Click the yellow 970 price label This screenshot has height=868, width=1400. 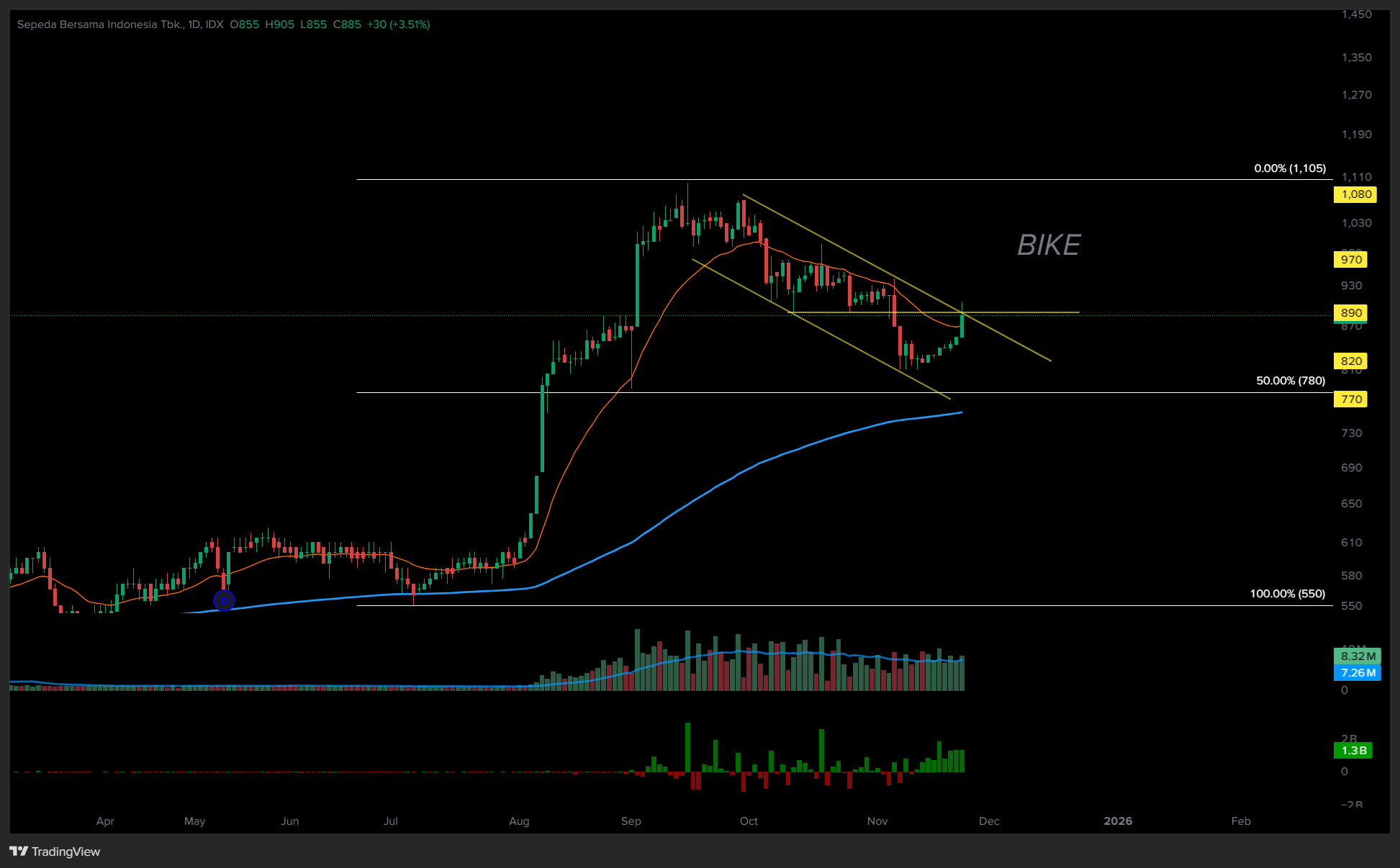[1350, 260]
